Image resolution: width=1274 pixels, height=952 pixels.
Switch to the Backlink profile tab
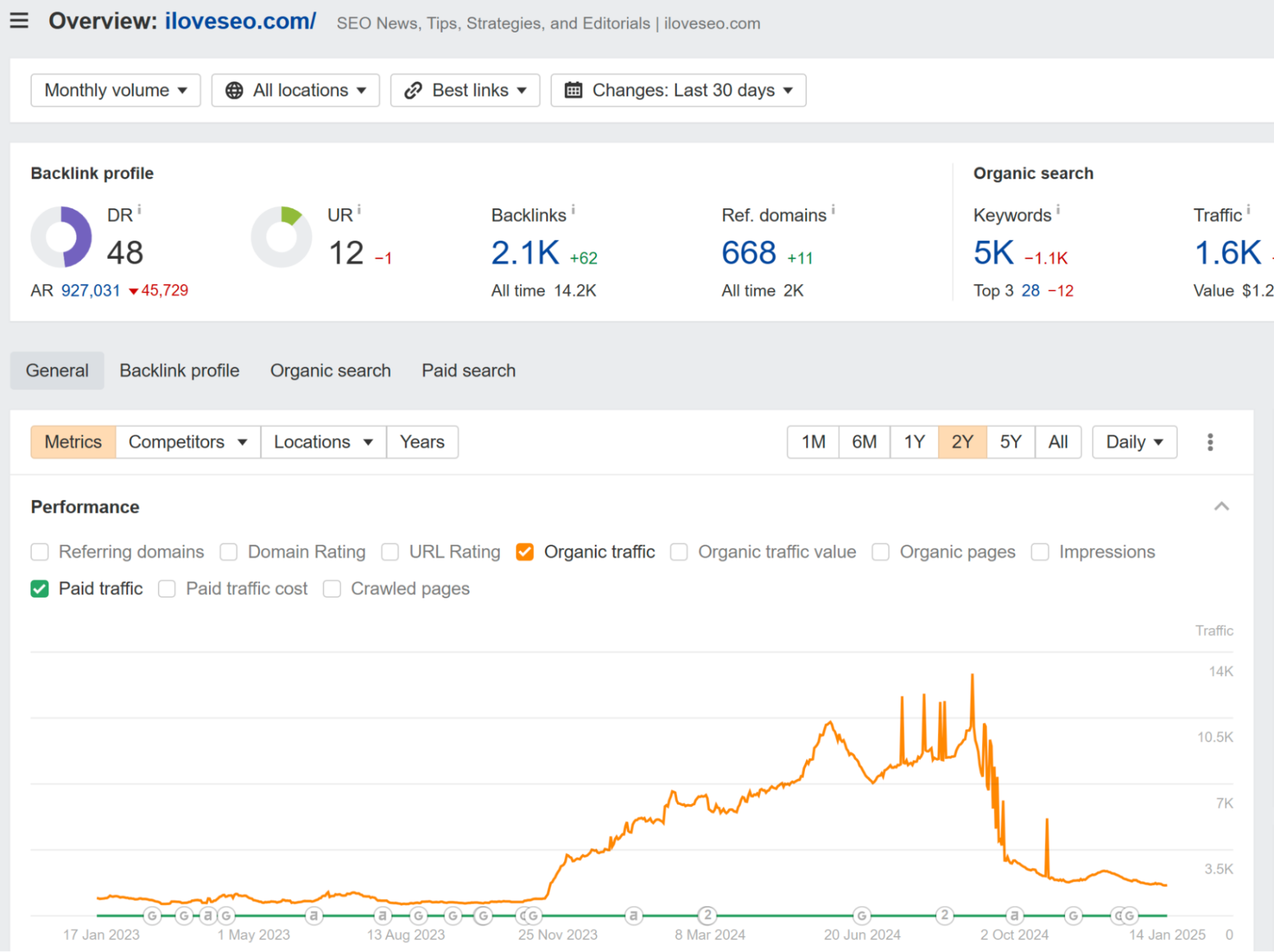pyautogui.click(x=179, y=371)
